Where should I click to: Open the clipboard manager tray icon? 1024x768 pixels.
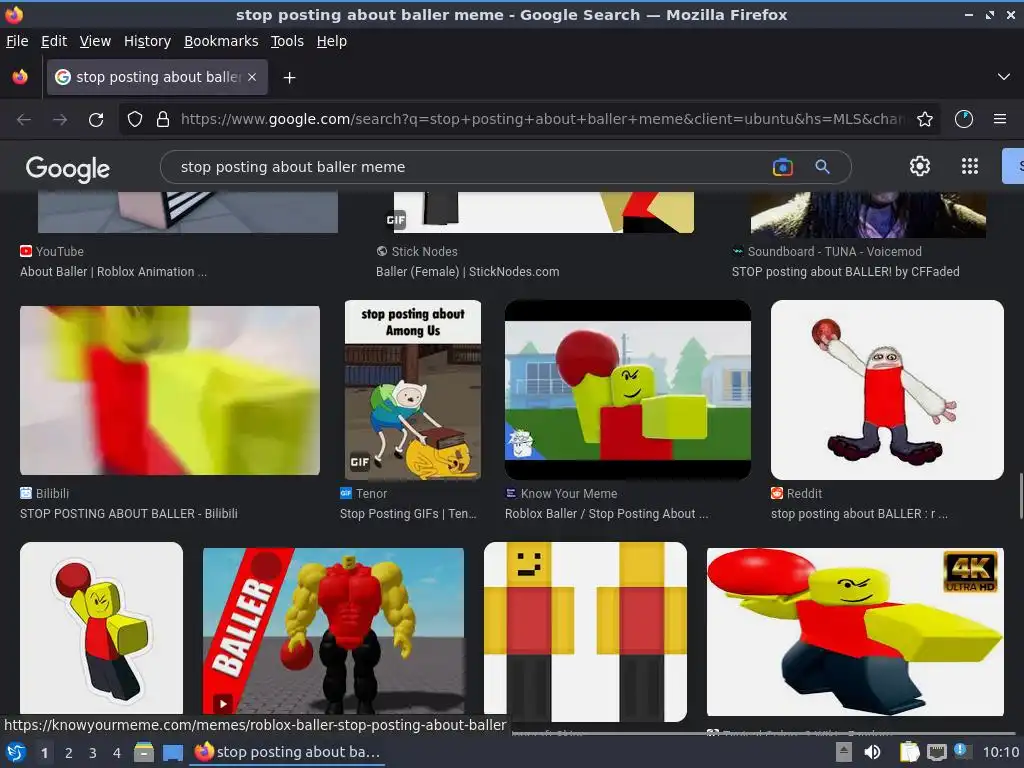click(909, 752)
